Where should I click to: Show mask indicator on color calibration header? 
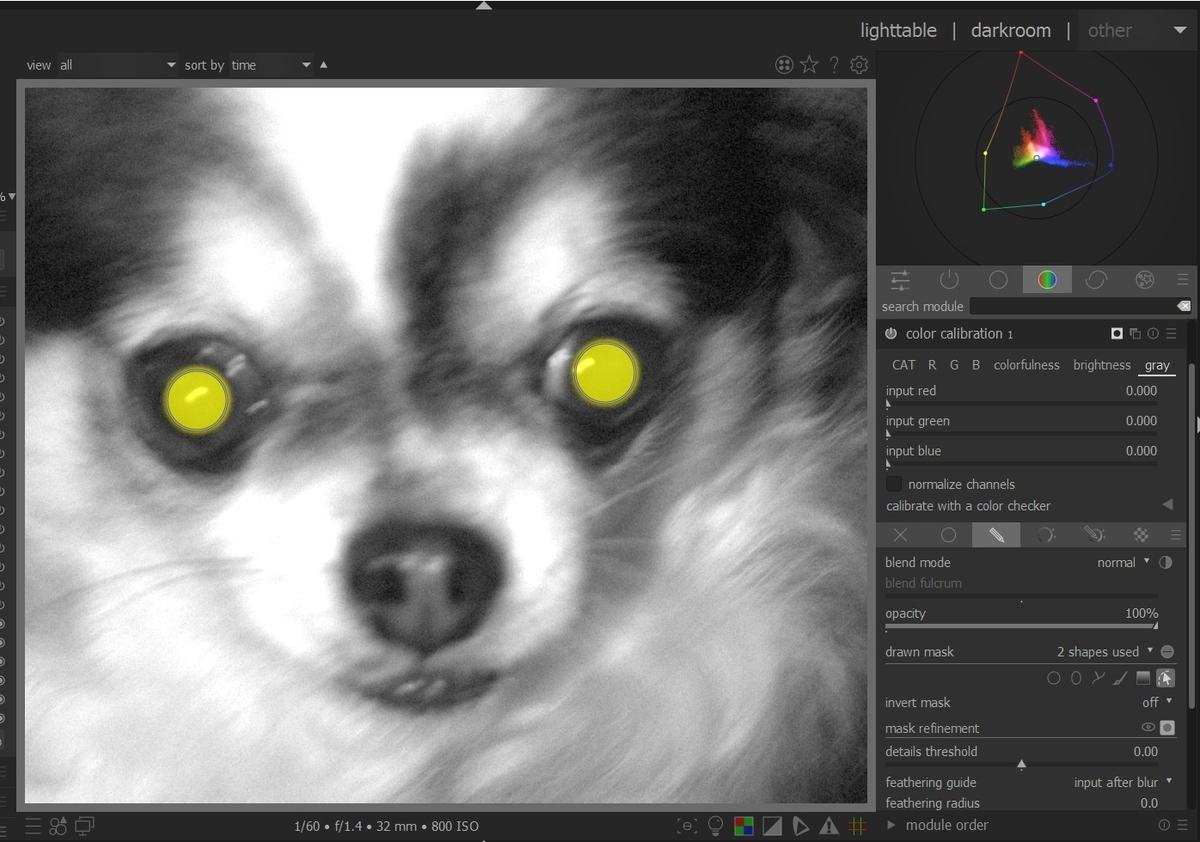click(x=1117, y=334)
